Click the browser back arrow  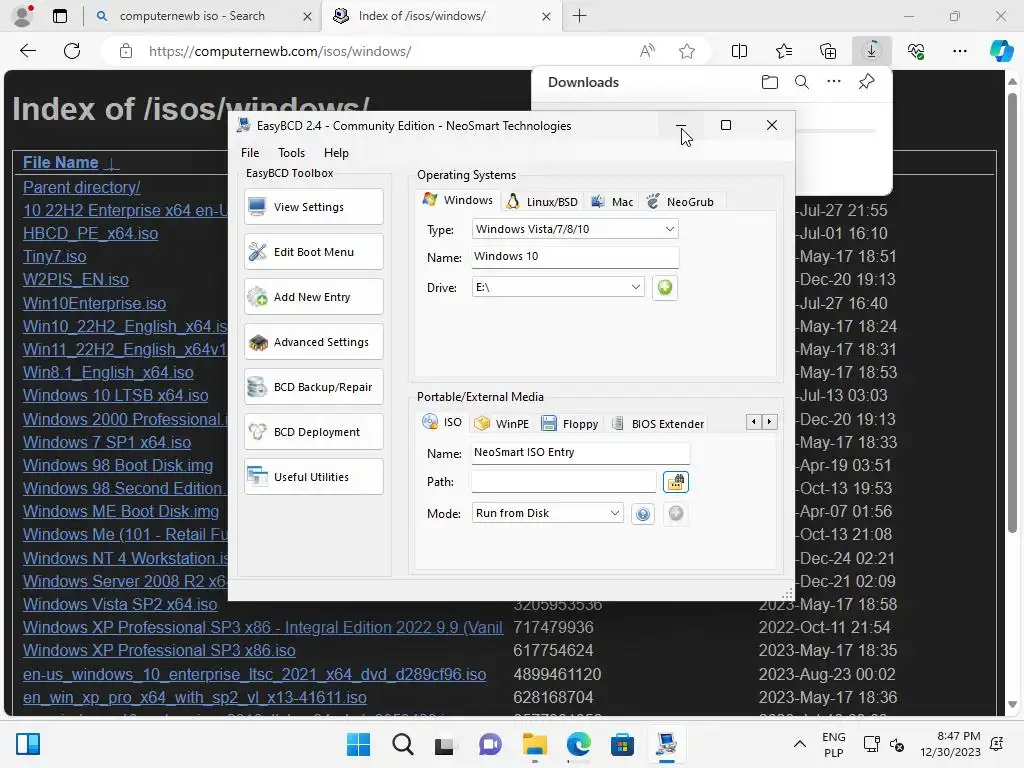click(28, 51)
